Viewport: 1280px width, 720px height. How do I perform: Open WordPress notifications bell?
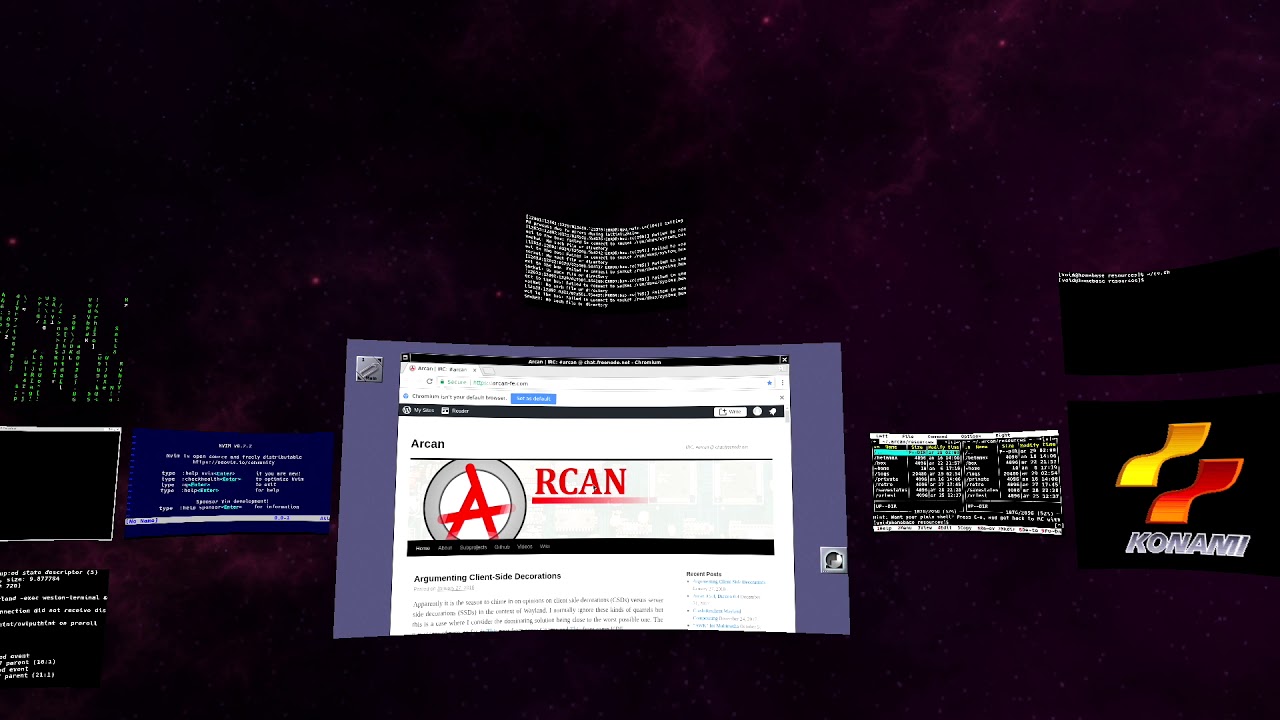point(772,412)
